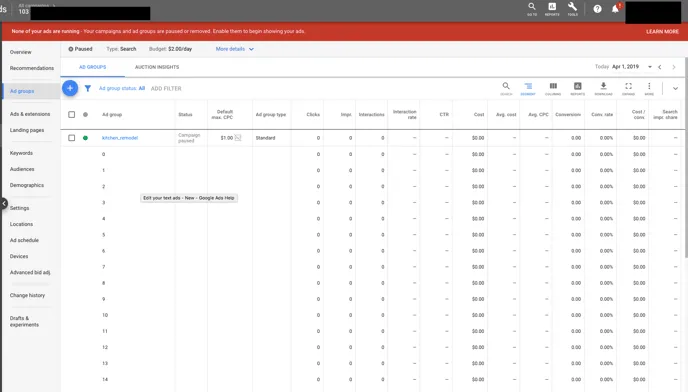Open Ad schedule in the sidebar
The image size is (688, 392).
(24, 240)
